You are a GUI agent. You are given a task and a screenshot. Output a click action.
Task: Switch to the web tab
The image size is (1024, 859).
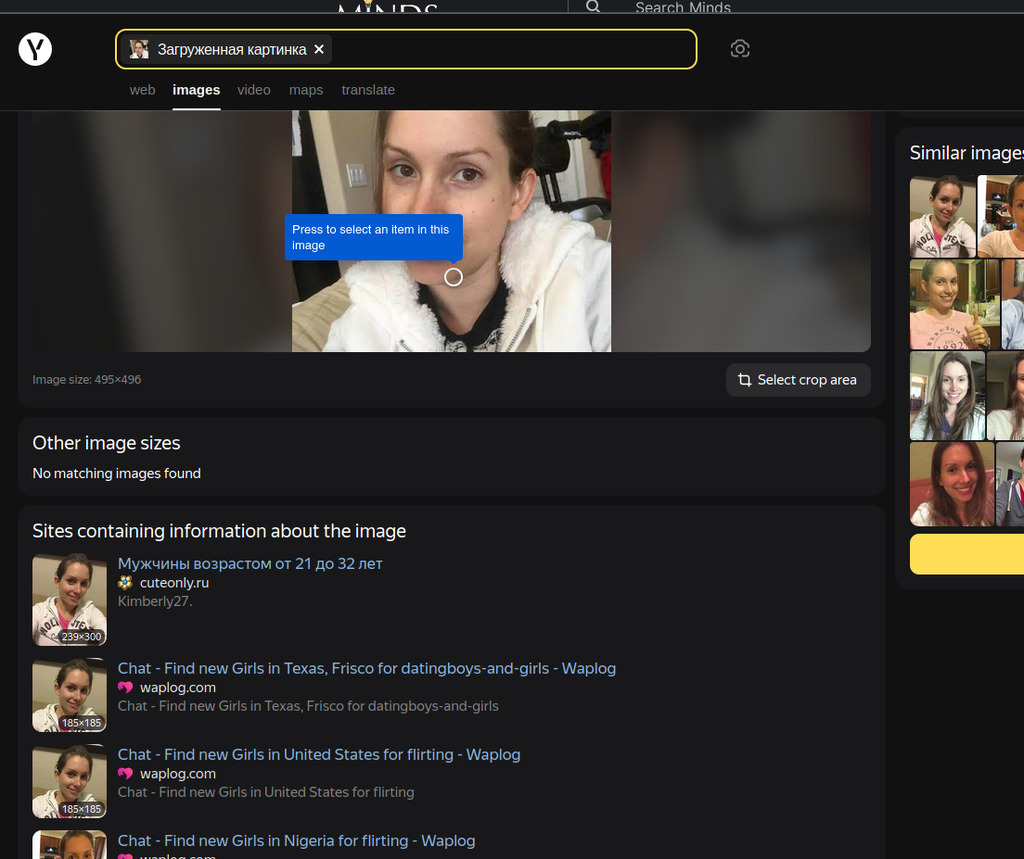[142, 90]
